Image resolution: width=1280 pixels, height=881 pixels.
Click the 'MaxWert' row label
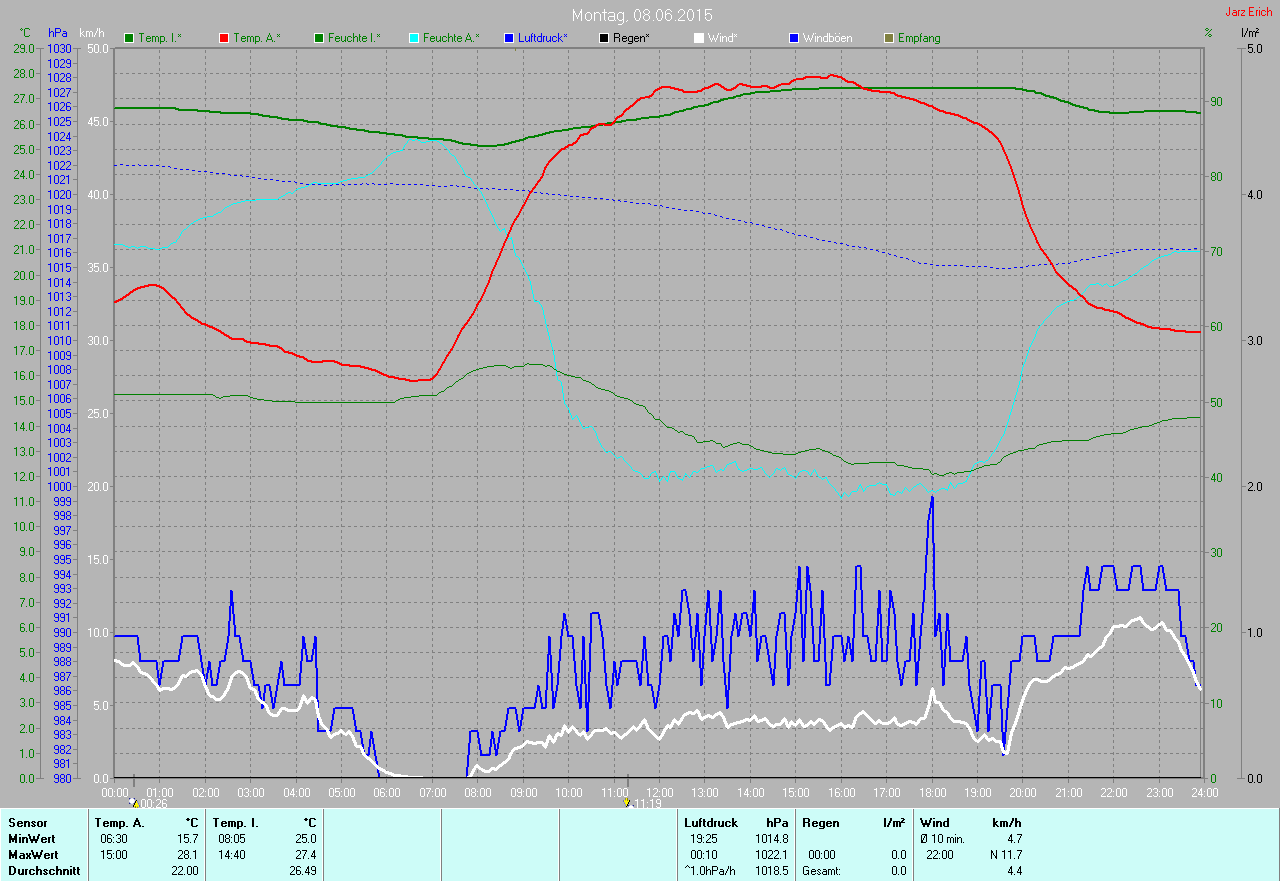[33, 855]
